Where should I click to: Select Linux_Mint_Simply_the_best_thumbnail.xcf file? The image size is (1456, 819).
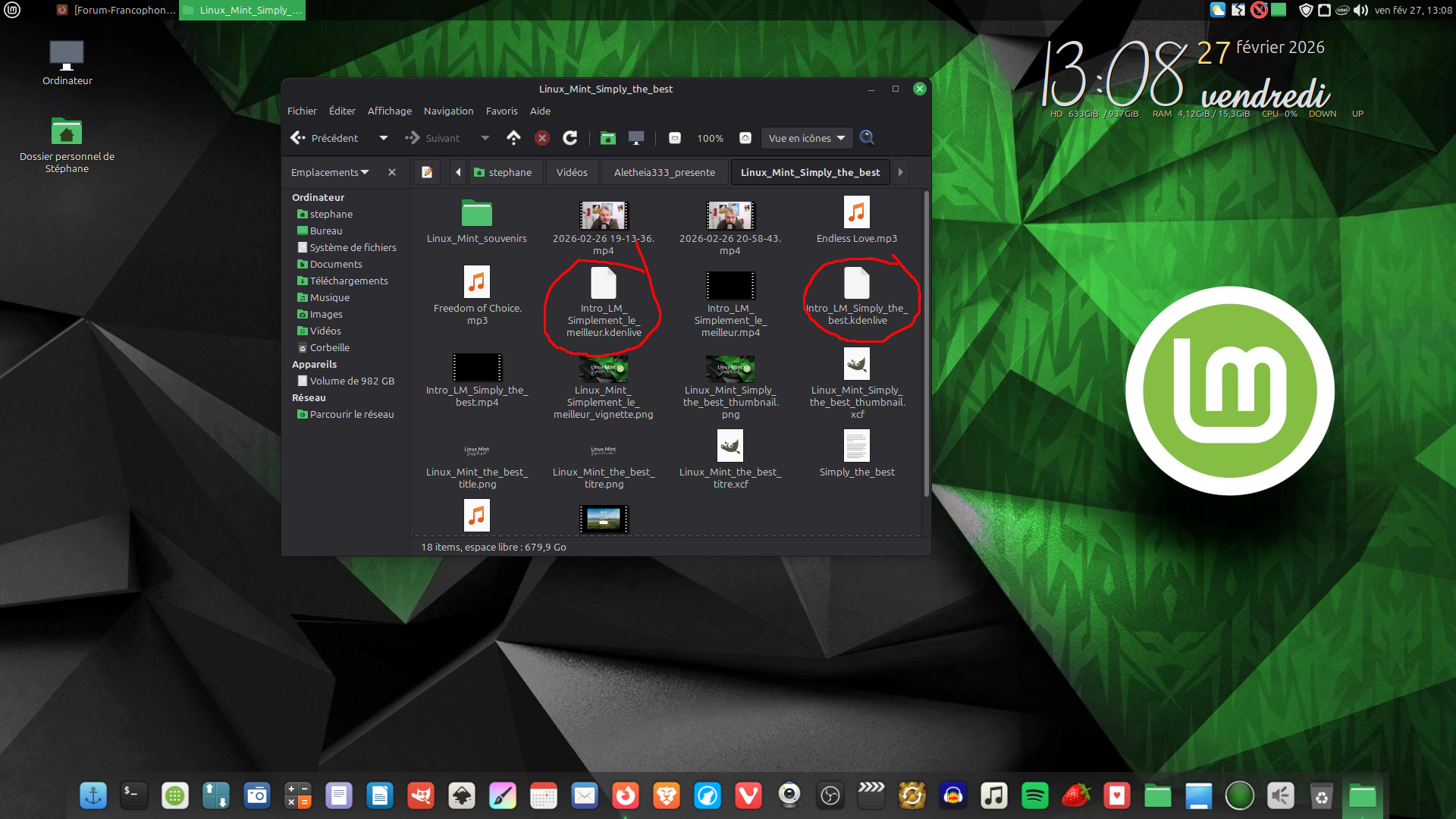pyautogui.click(x=857, y=384)
